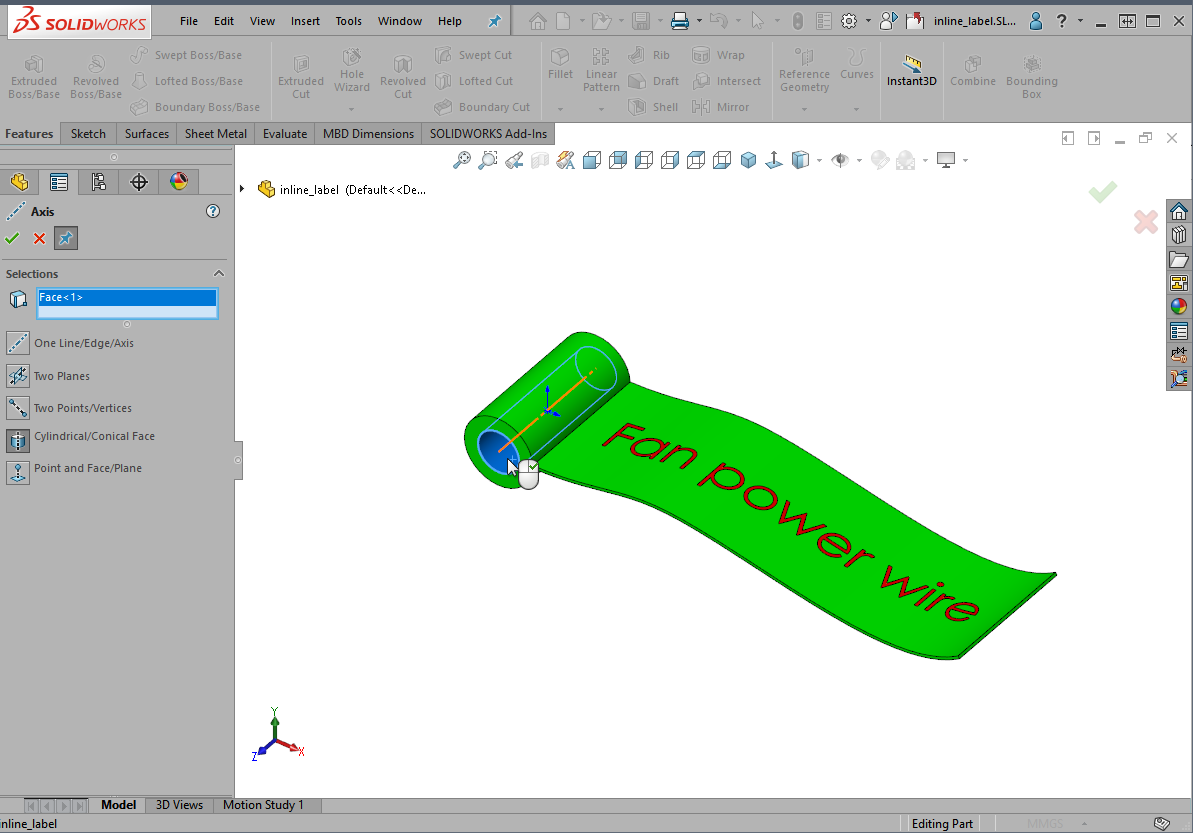Viewport: 1193px width, 833px height.
Task: Click the blue inner cylinder face
Action: (x=495, y=449)
